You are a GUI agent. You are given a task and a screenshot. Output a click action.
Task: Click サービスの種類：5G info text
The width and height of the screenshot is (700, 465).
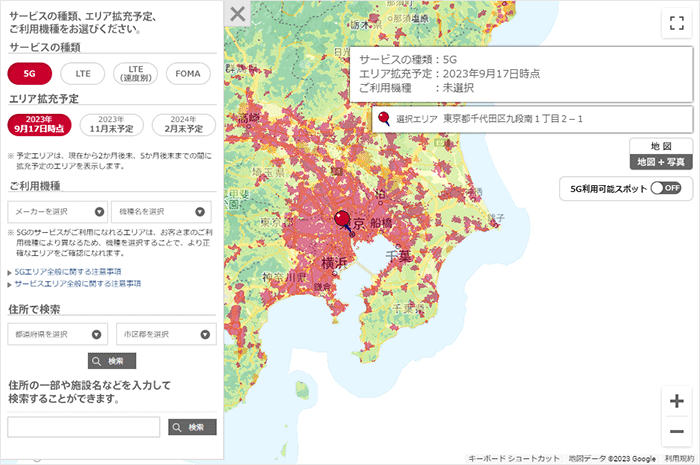pos(408,59)
